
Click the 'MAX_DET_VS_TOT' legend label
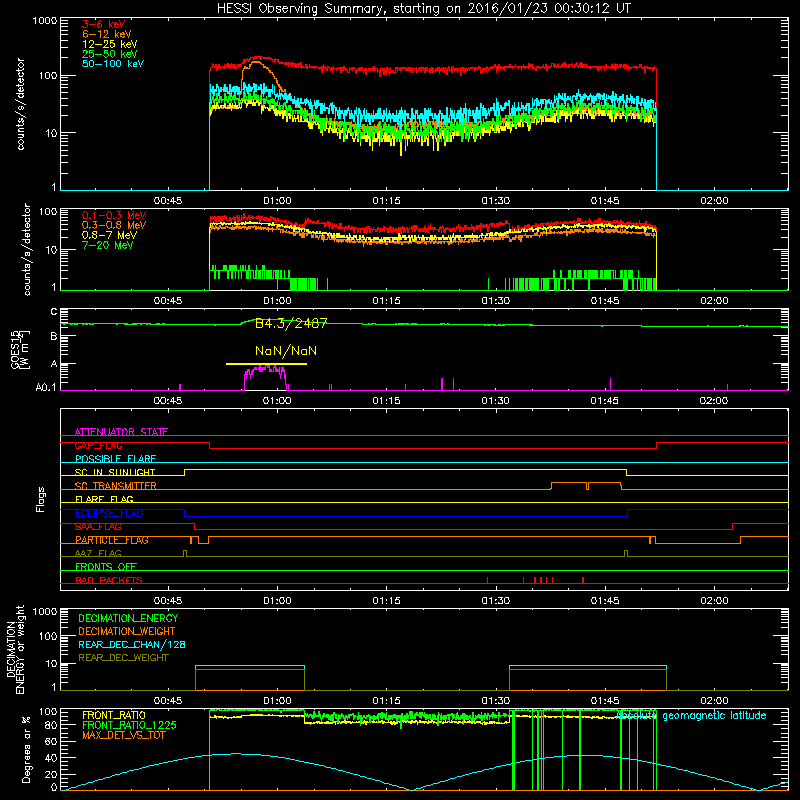tap(124, 735)
